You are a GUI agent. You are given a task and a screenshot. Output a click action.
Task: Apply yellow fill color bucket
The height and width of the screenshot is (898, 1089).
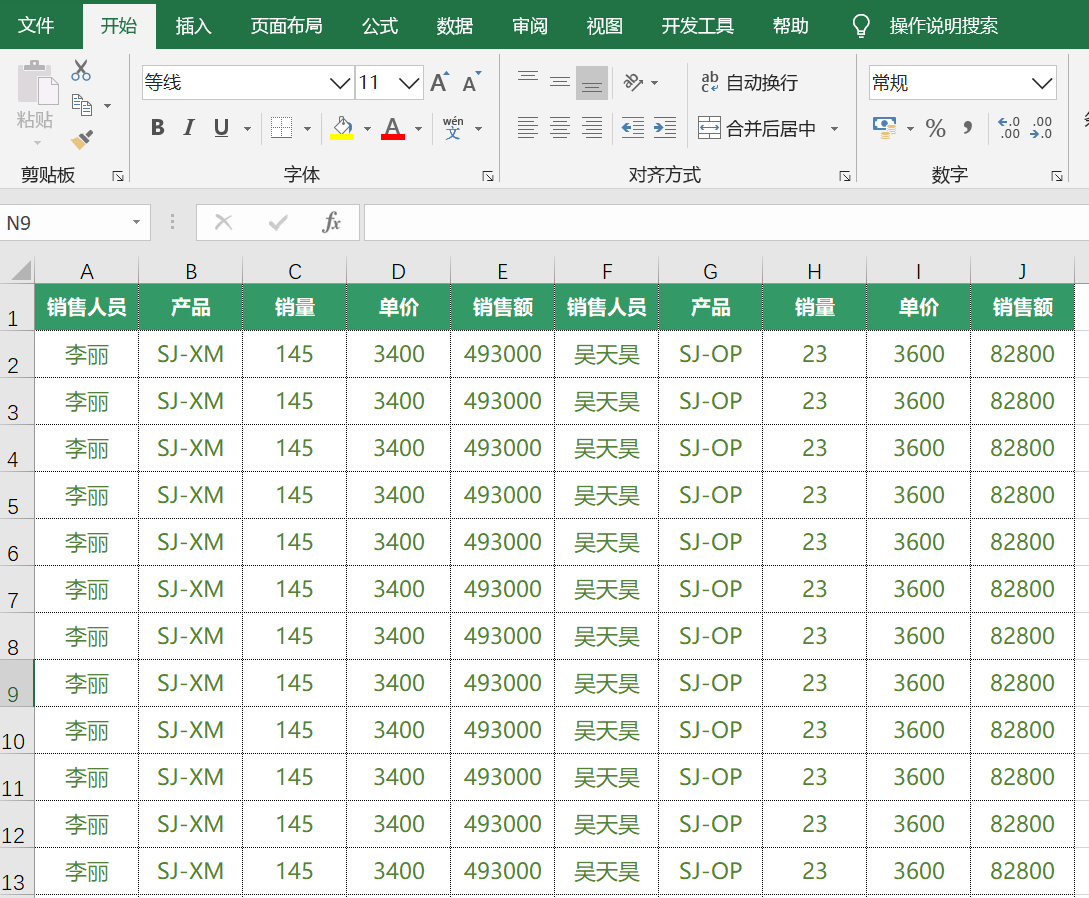click(342, 128)
